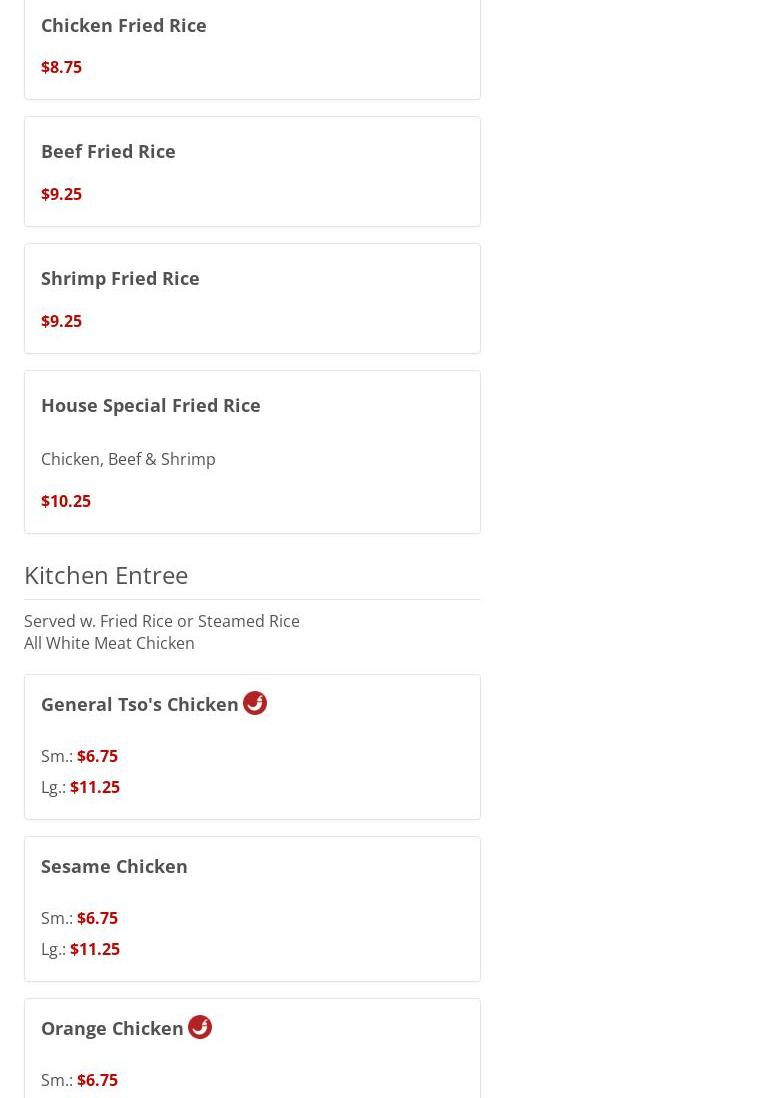The width and height of the screenshot is (770, 1098).
Task: Click spicy pepper icon beside Orange Chicken
Action: coord(200,1027)
